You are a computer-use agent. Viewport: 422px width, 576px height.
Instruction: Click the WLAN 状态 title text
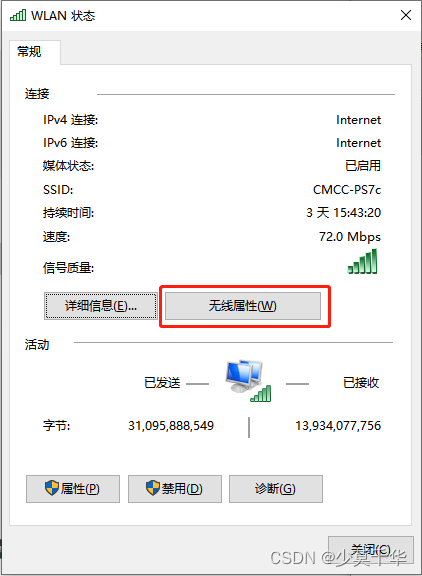click(x=63, y=15)
